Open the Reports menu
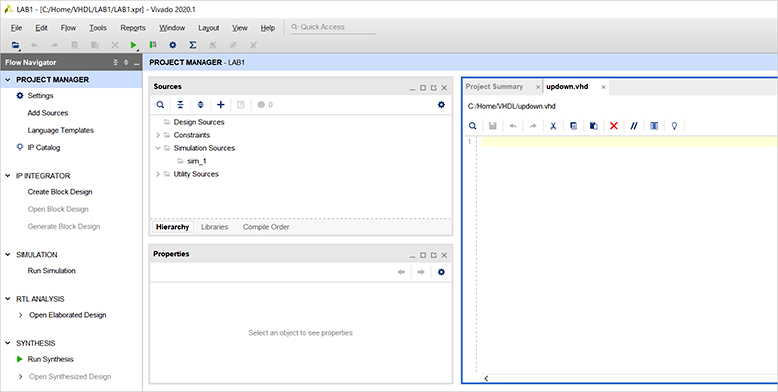This screenshot has width=778, height=392. click(x=133, y=28)
